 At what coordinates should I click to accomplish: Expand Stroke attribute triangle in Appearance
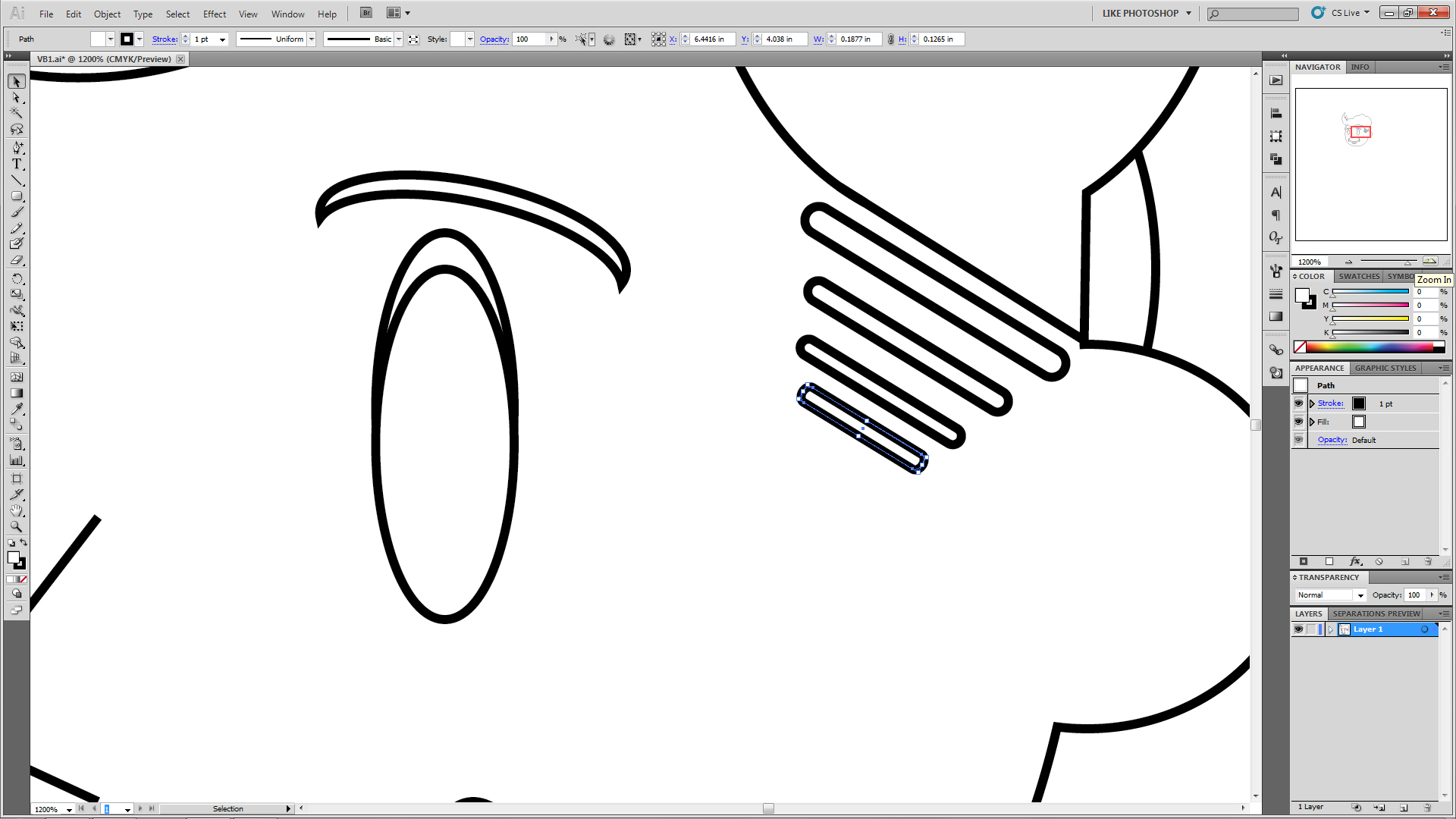[x=1312, y=403]
